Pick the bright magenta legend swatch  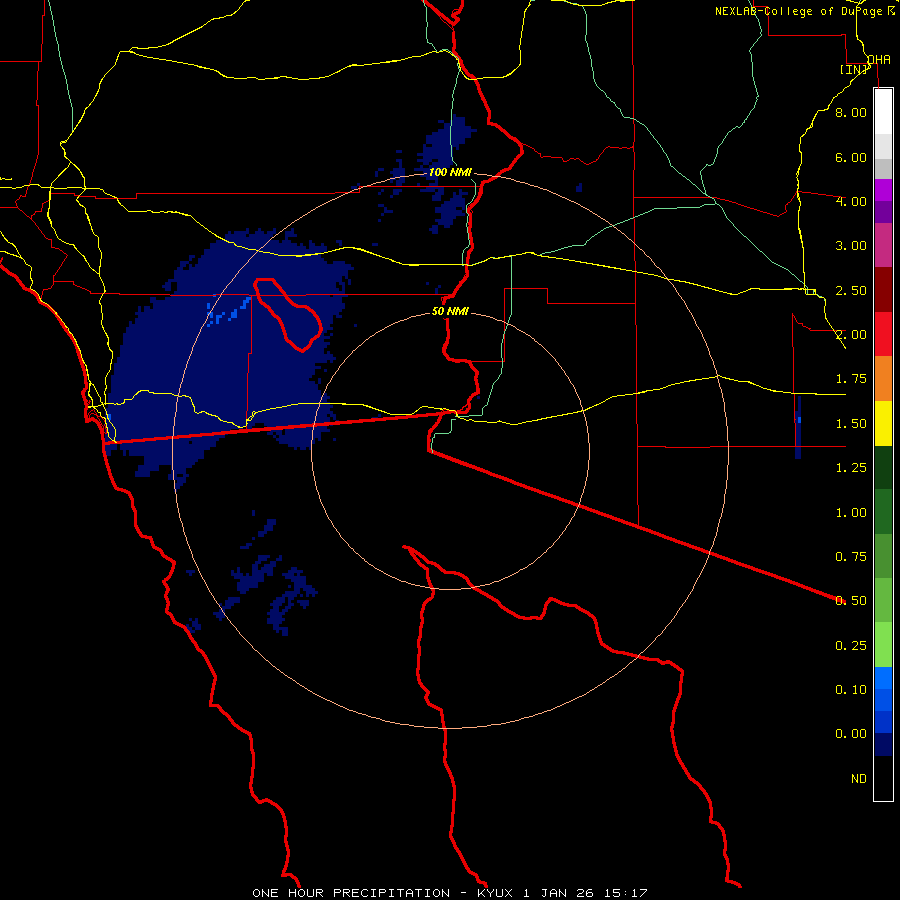coord(883,190)
